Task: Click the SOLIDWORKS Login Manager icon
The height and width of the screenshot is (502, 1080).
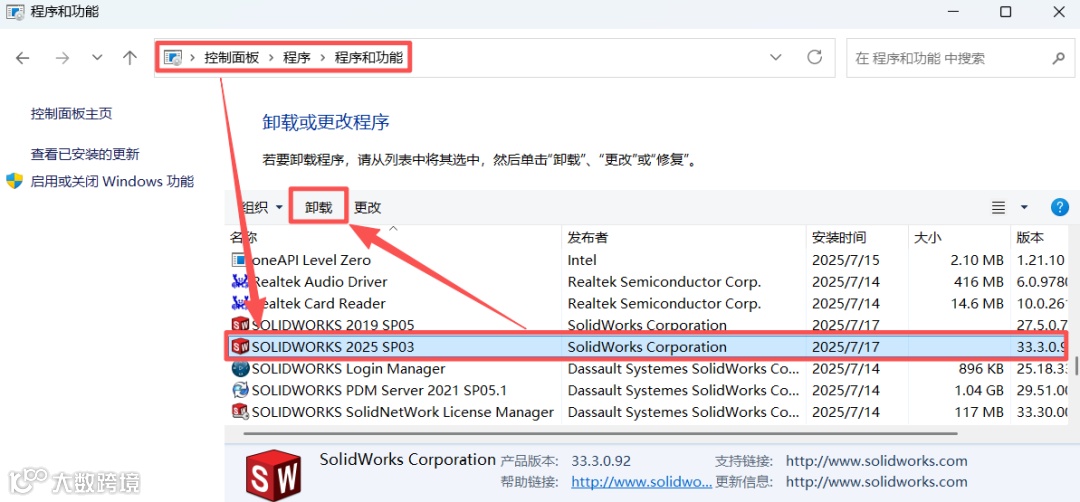Action: [x=240, y=368]
